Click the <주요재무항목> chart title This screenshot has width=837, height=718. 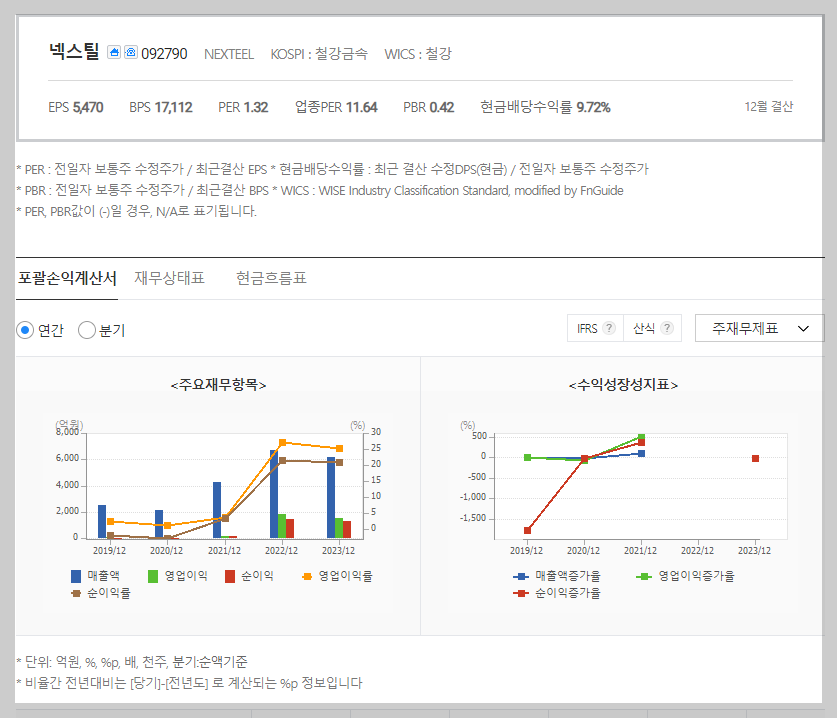click(218, 384)
